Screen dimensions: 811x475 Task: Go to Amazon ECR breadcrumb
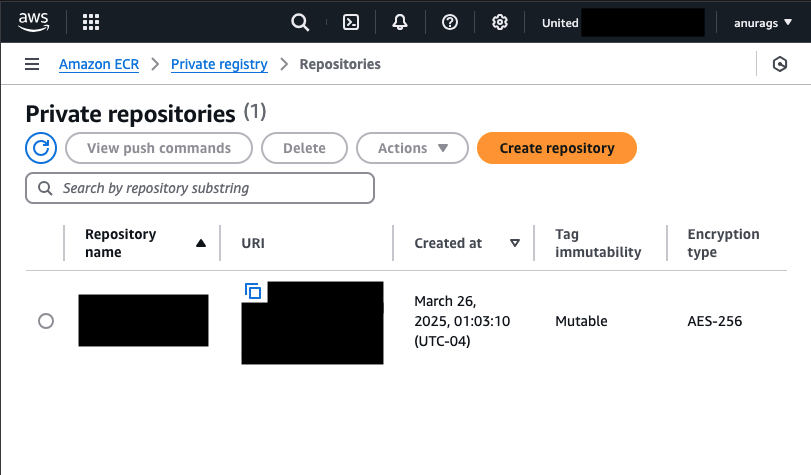[x=99, y=64]
